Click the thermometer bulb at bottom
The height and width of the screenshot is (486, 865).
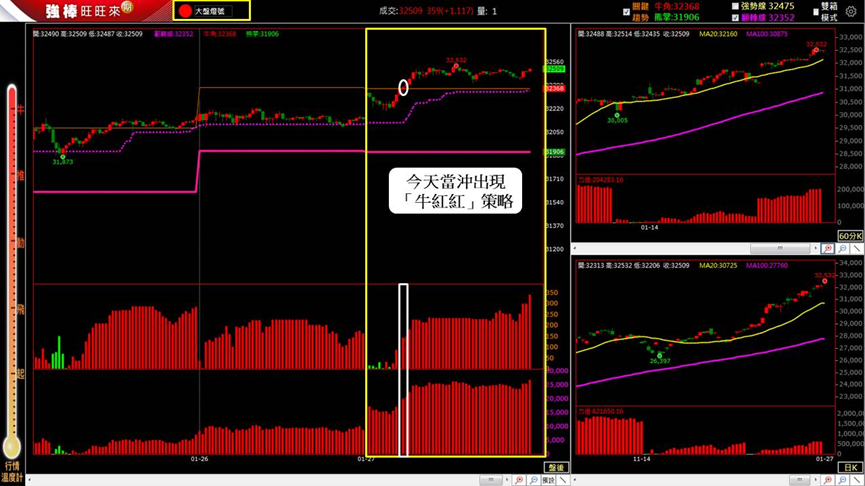point(12,446)
